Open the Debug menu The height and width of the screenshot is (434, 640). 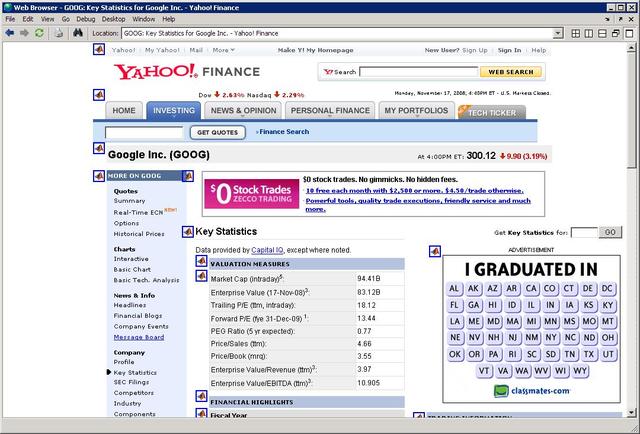pos(85,19)
